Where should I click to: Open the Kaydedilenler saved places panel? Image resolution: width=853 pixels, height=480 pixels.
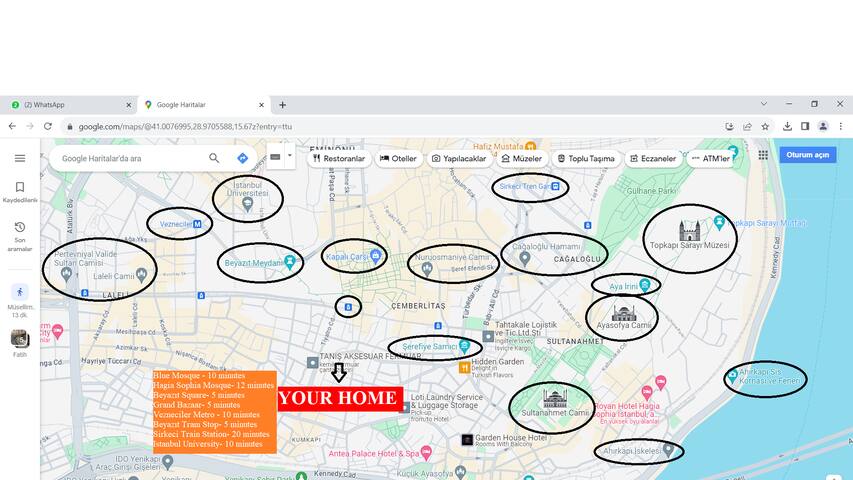(20, 191)
